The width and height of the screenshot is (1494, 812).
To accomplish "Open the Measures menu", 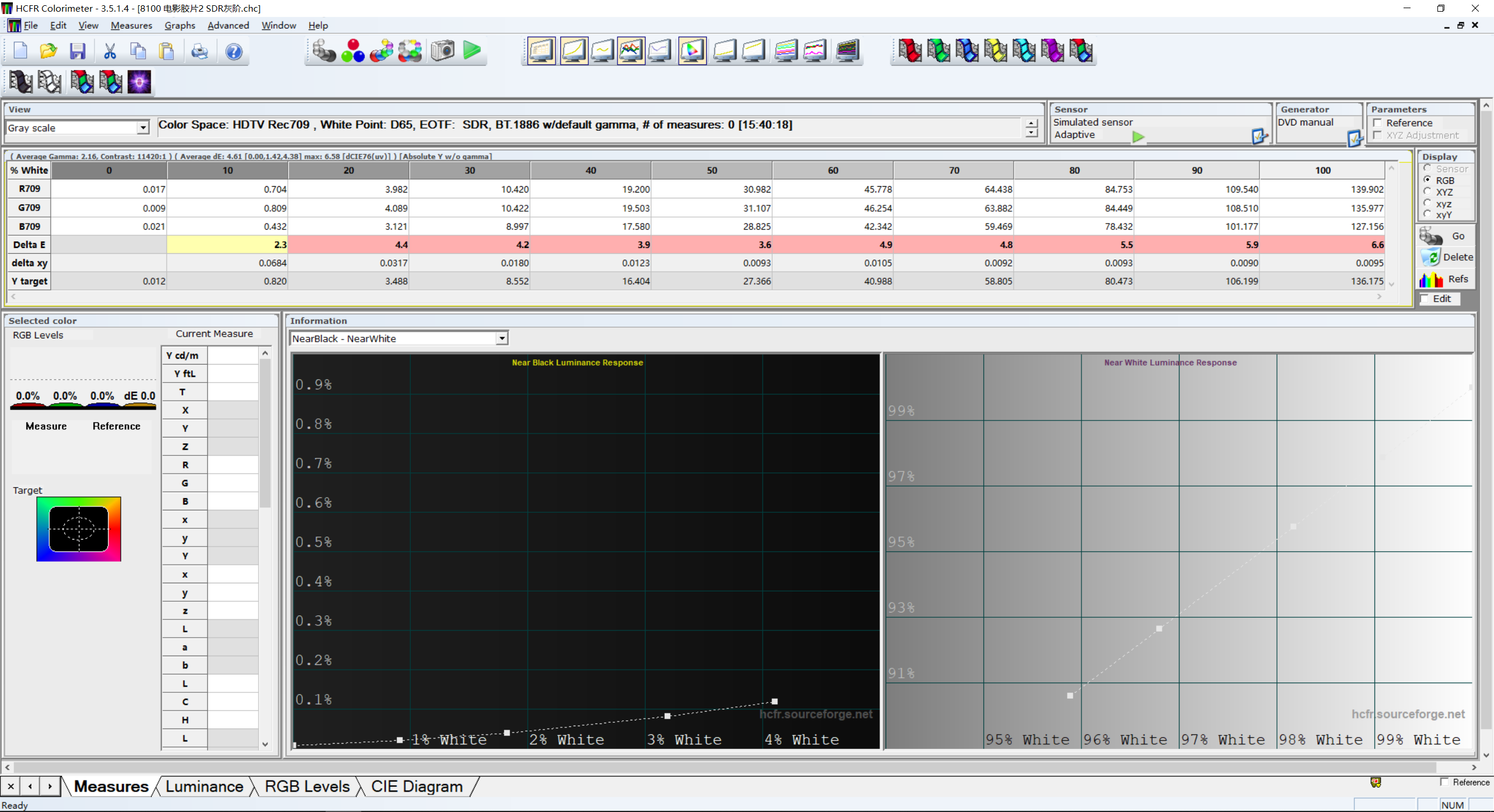I will coord(131,25).
